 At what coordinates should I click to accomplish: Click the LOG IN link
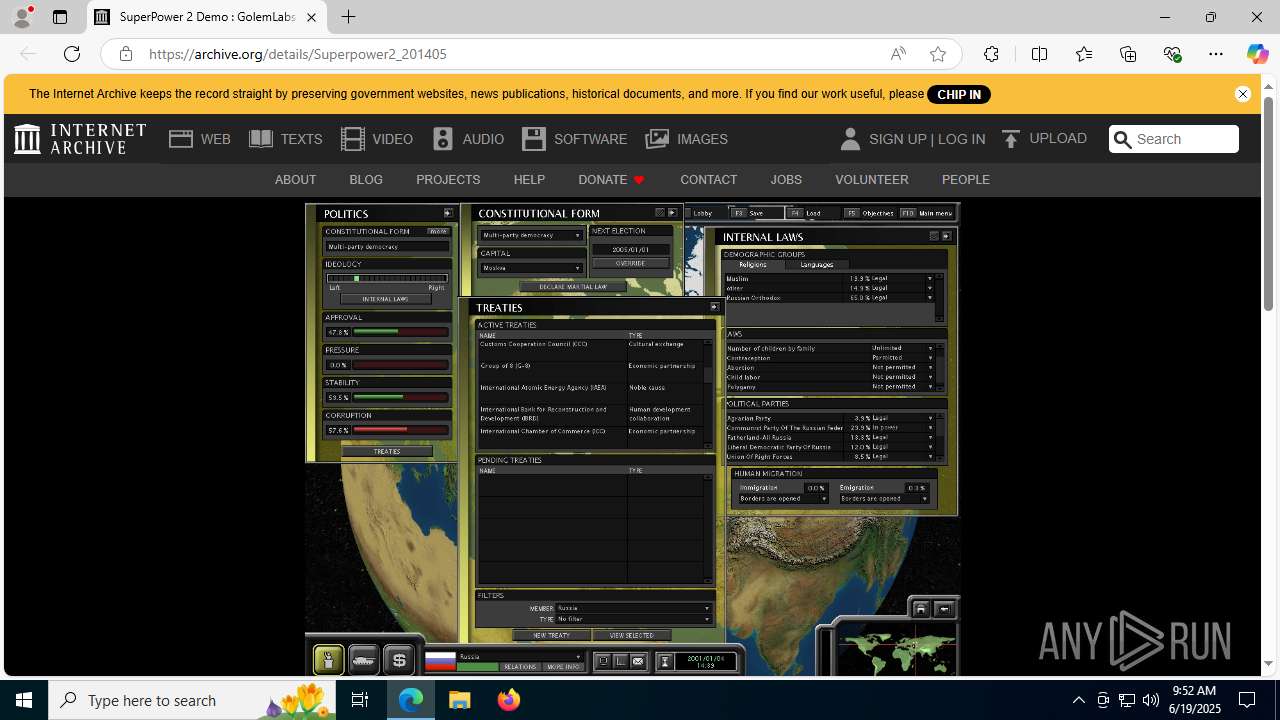tap(962, 139)
